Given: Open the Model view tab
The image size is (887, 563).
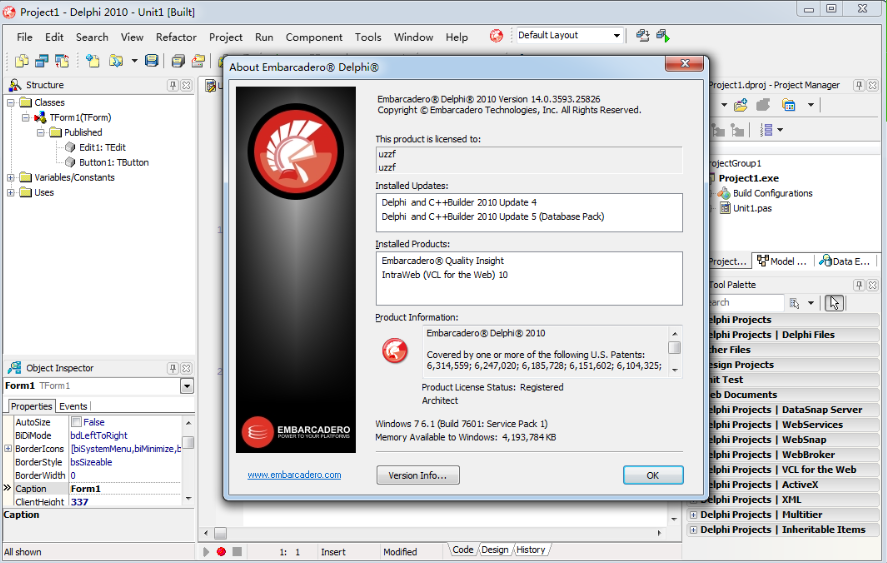Looking at the screenshot, I should (782, 261).
